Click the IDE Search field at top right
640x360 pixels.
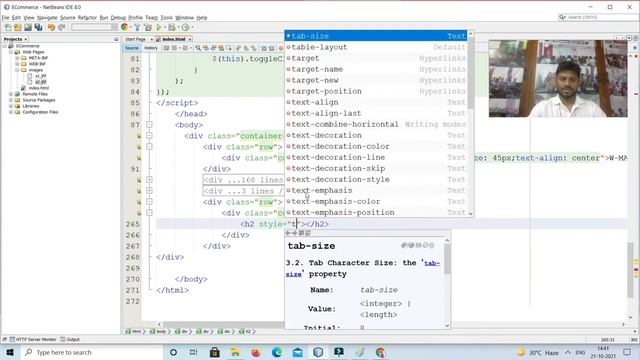[x=598, y=17]
